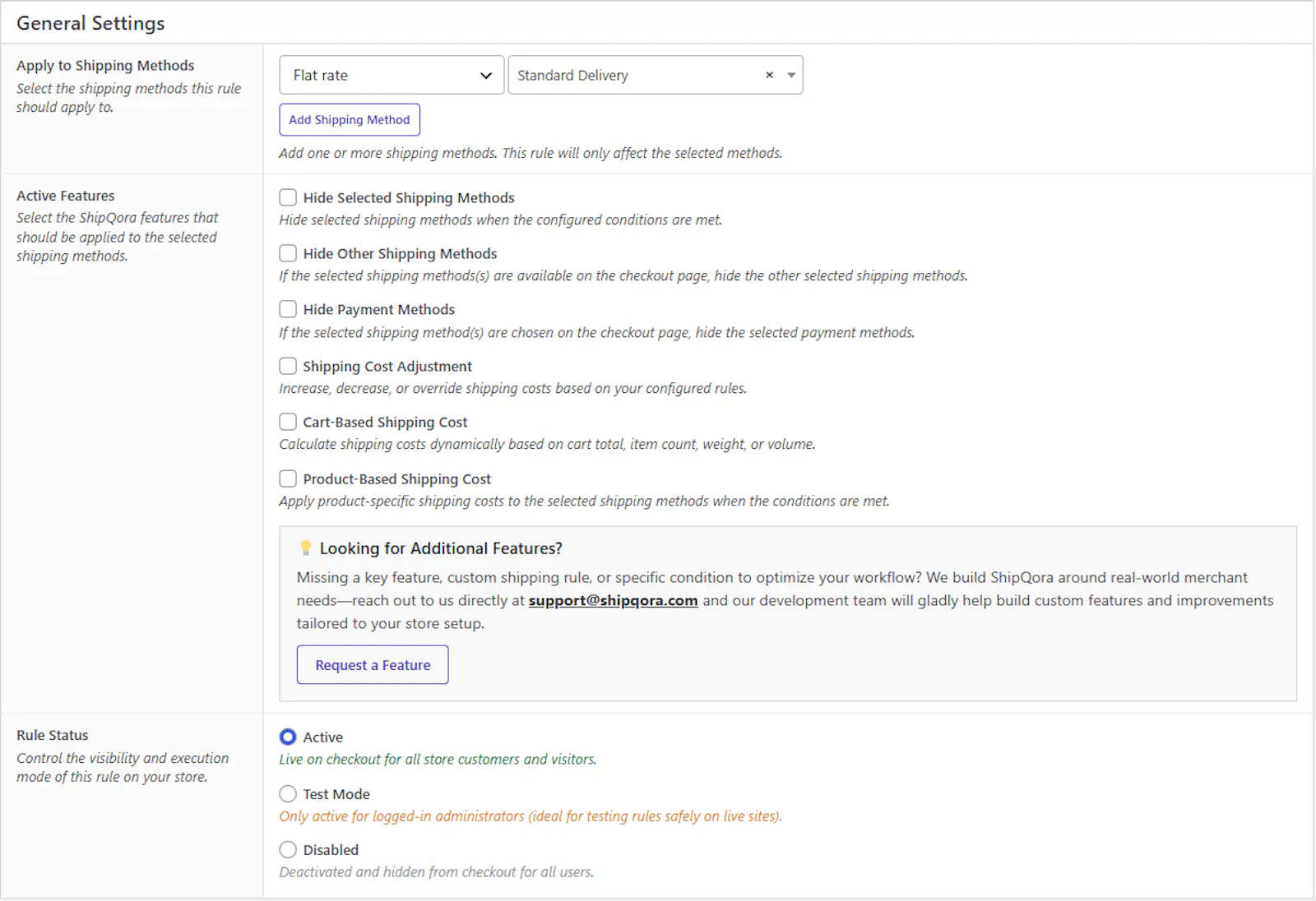Clear Standard Delivery with the x icon
This screenshot has height=901, width=1316.
pos(769,75)
